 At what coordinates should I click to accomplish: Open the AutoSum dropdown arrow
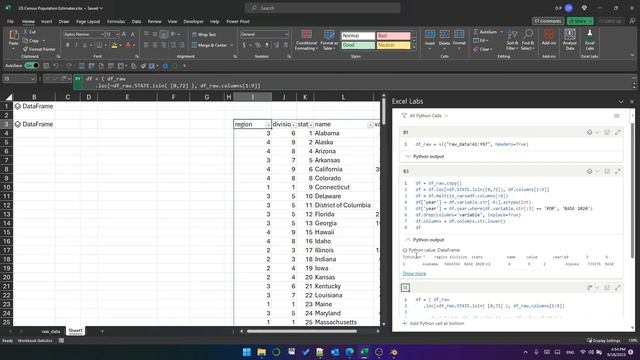pos(501,32)
